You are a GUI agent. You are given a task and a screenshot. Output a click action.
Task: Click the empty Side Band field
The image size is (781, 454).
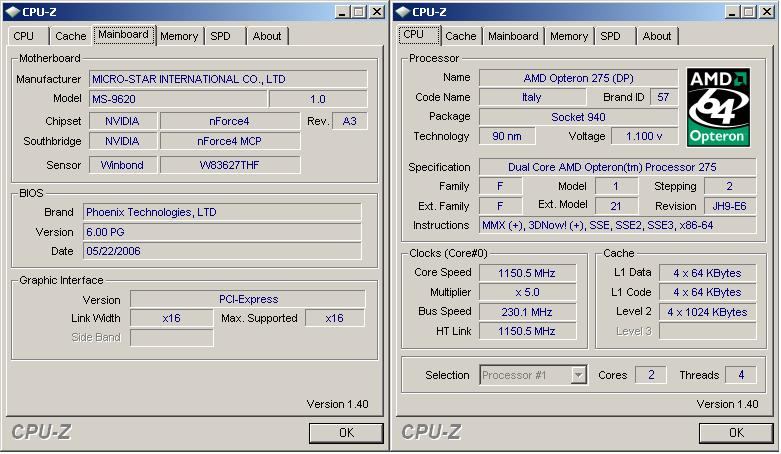(171, 337)
